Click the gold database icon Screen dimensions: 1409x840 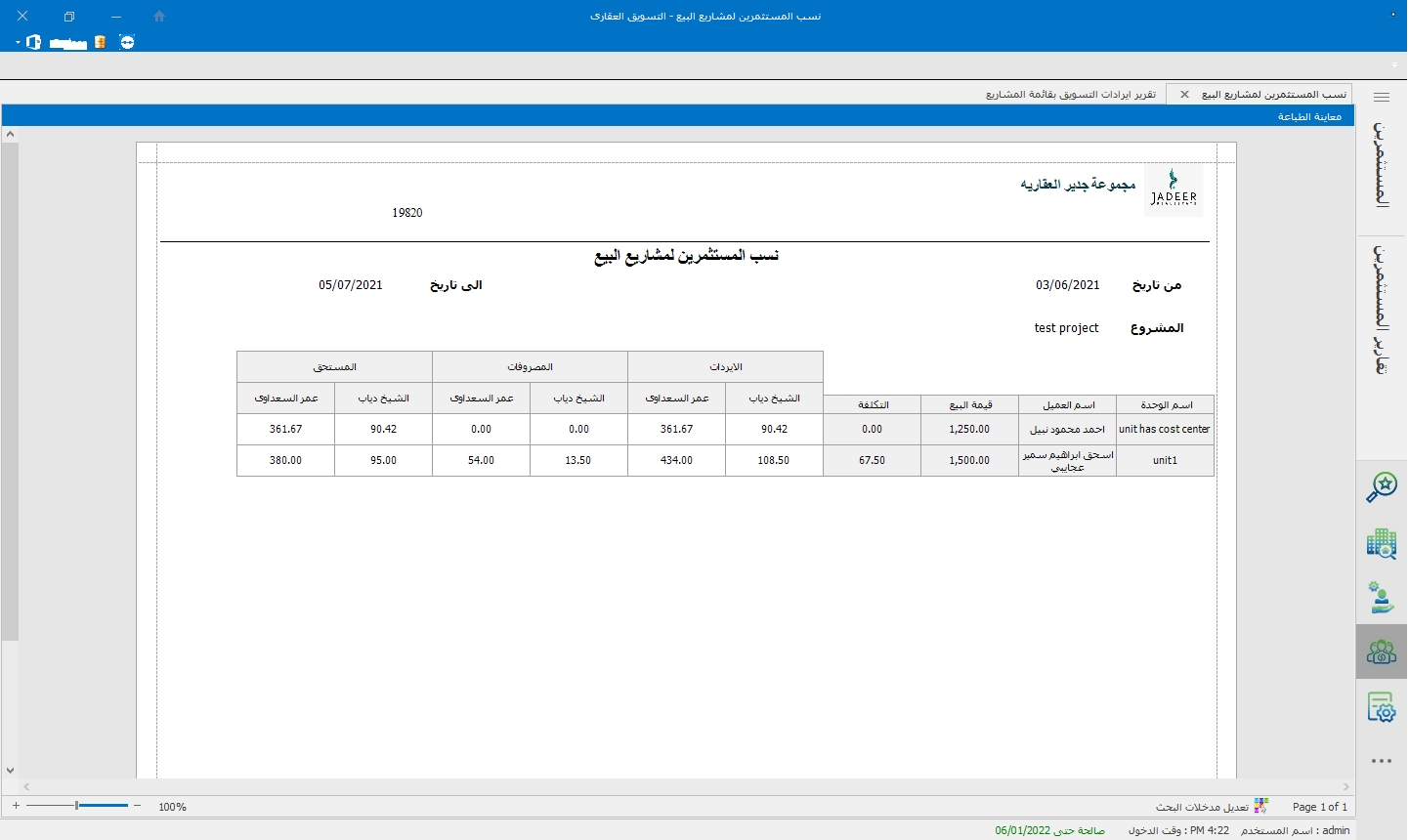pos(100,42)
